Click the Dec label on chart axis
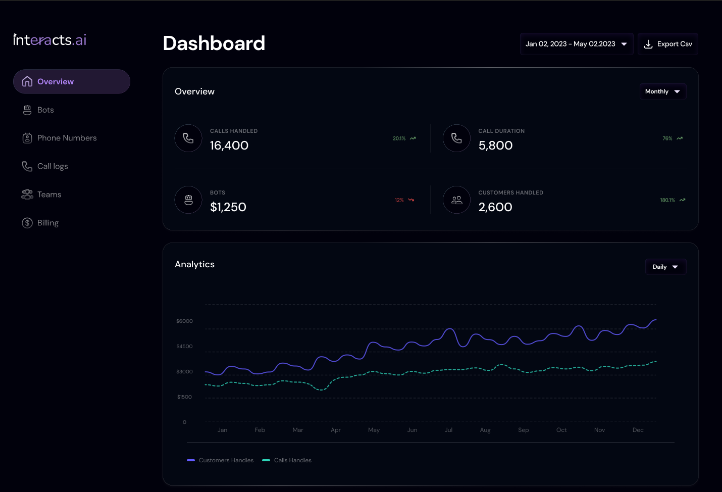The height and width of the screenshot is (492, 722). pyautogui.click(x=638, y=430)
